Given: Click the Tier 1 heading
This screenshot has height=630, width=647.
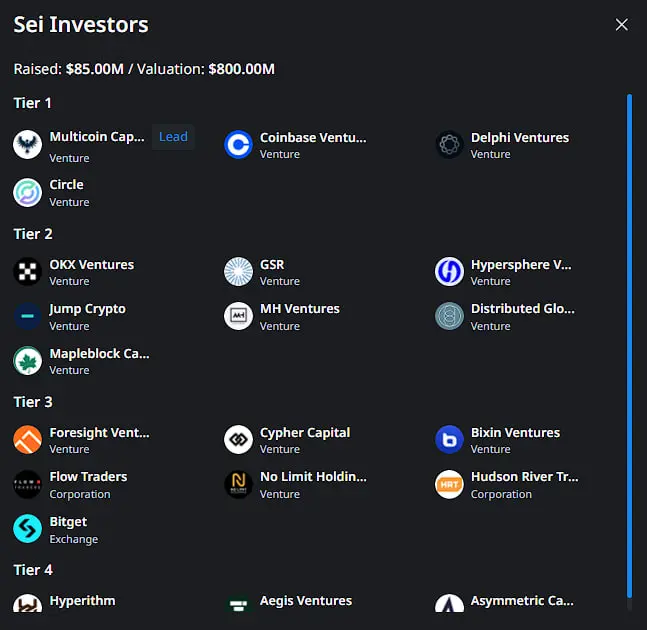Looking at the screenshot, I should click(33, 103).
